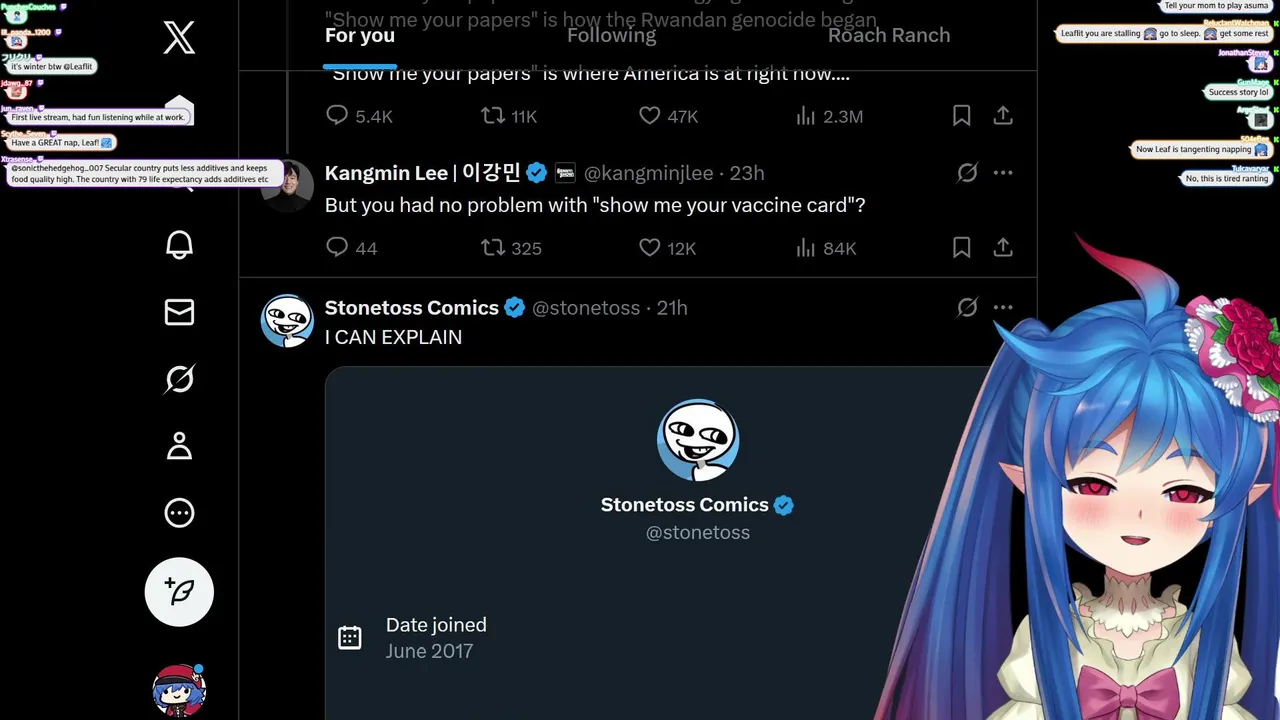The width and height of the screenshot is (1280, 720).
Task: Switch to the Roach Ranch tab
Action: tap(889, 35)
